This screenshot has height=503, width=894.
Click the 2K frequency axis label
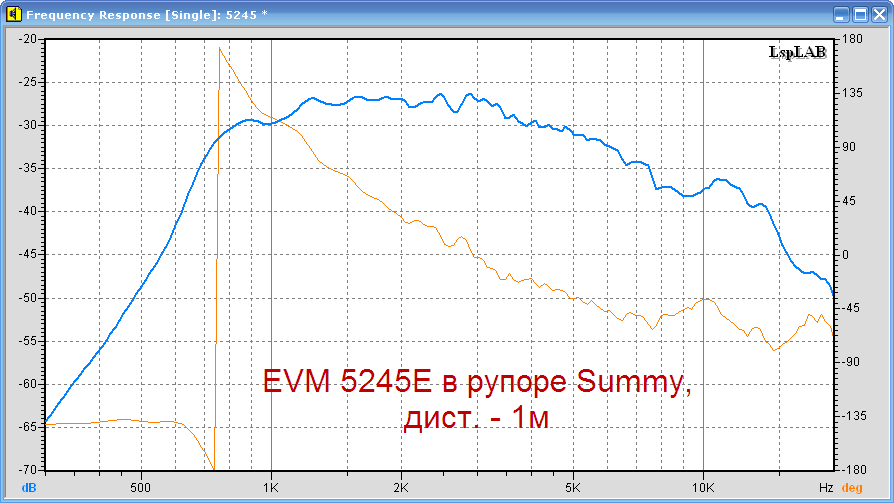point(401,488)
